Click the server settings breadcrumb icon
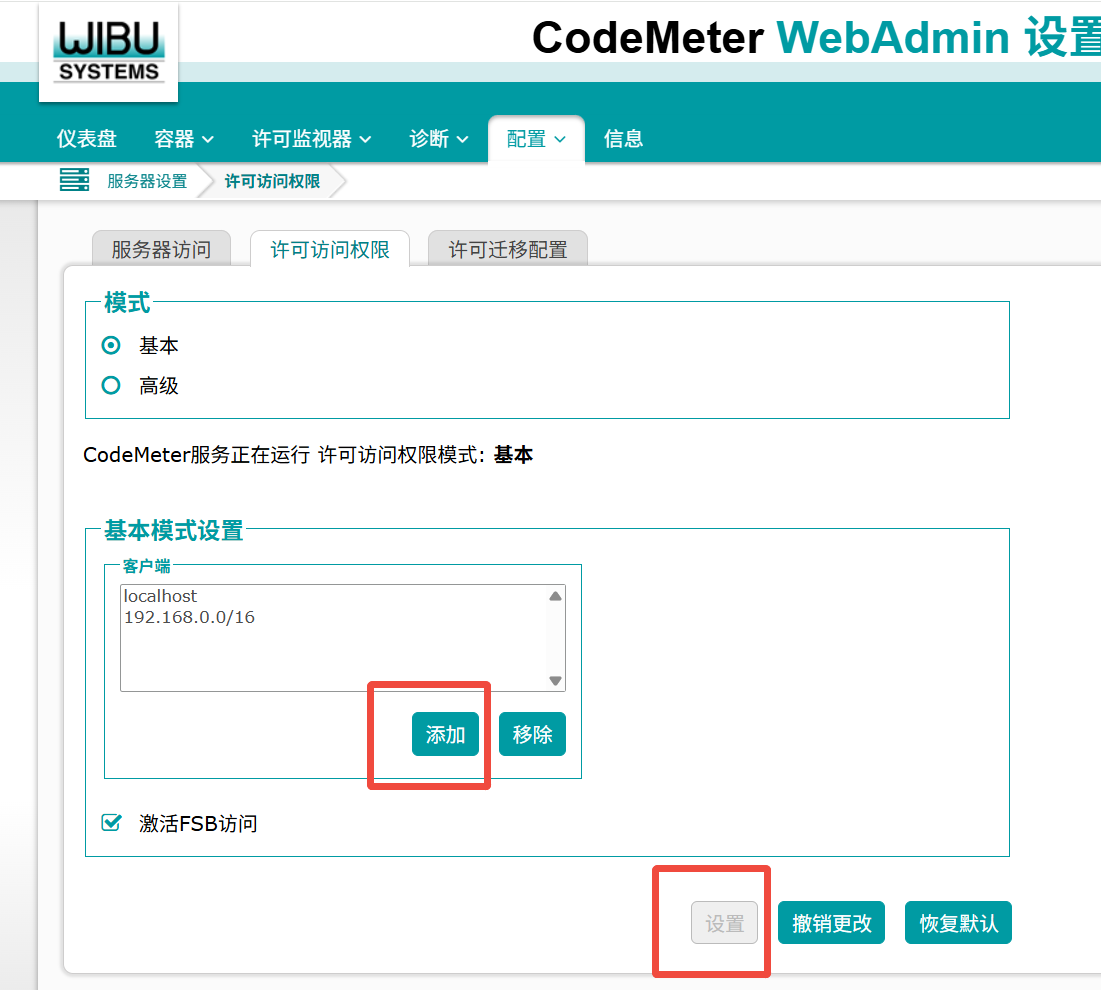 click(x=74, y=180)
